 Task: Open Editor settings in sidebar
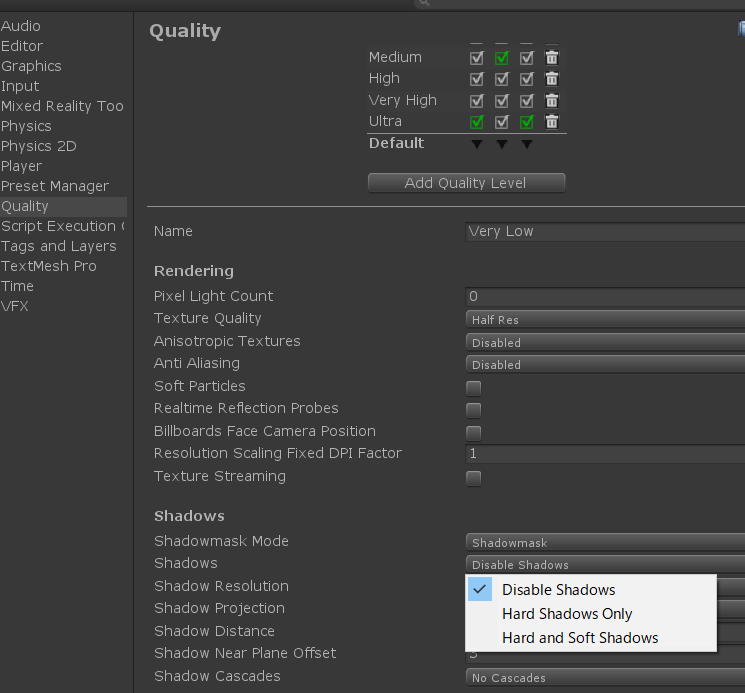tap(22, 46)
